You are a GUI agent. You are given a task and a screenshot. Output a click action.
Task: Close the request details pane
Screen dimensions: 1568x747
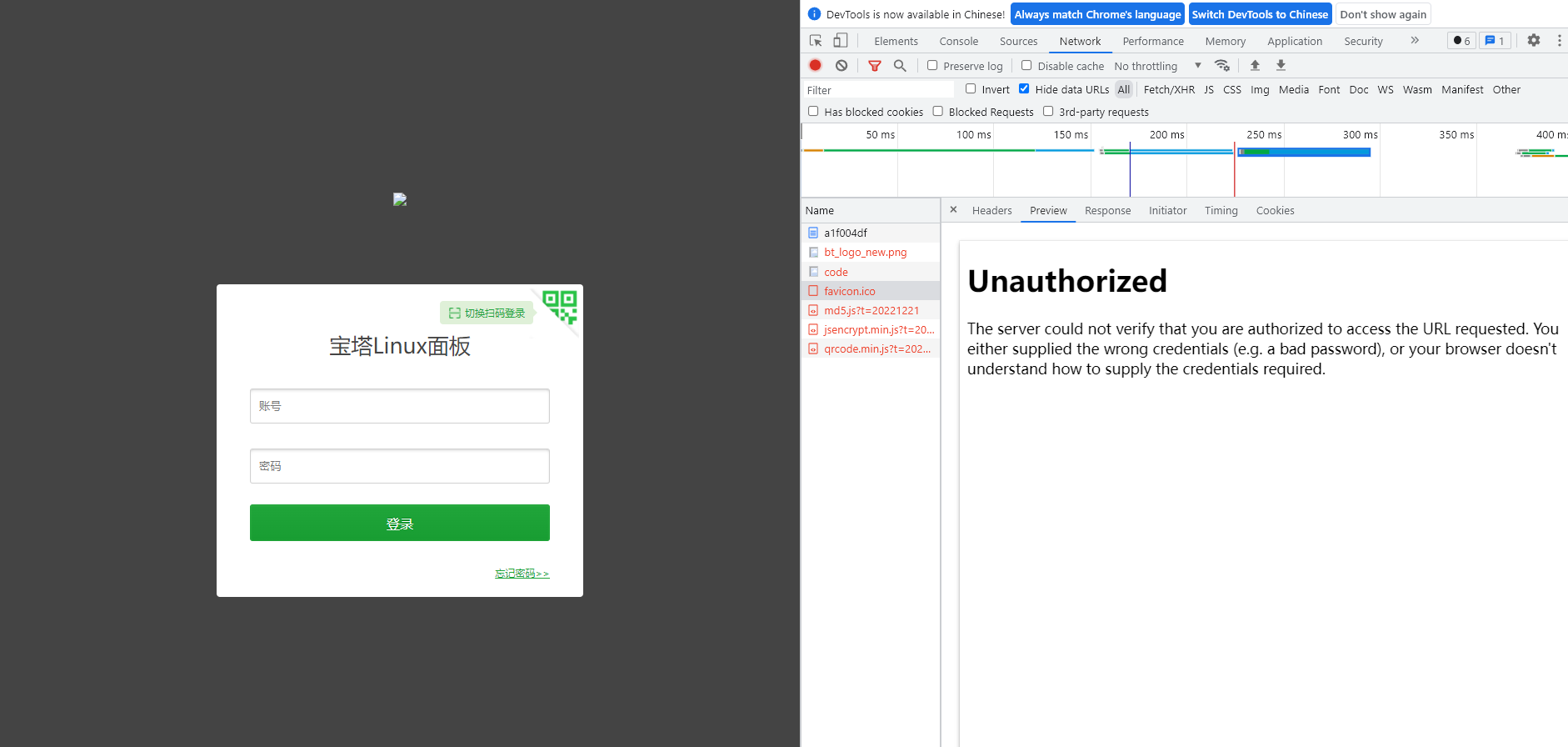tap(953, 210)
